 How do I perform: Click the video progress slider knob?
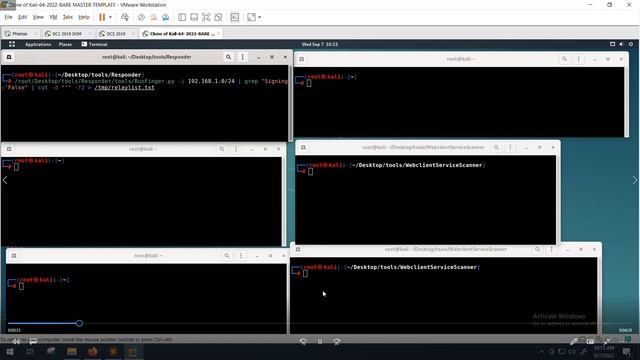click(79, 323)
